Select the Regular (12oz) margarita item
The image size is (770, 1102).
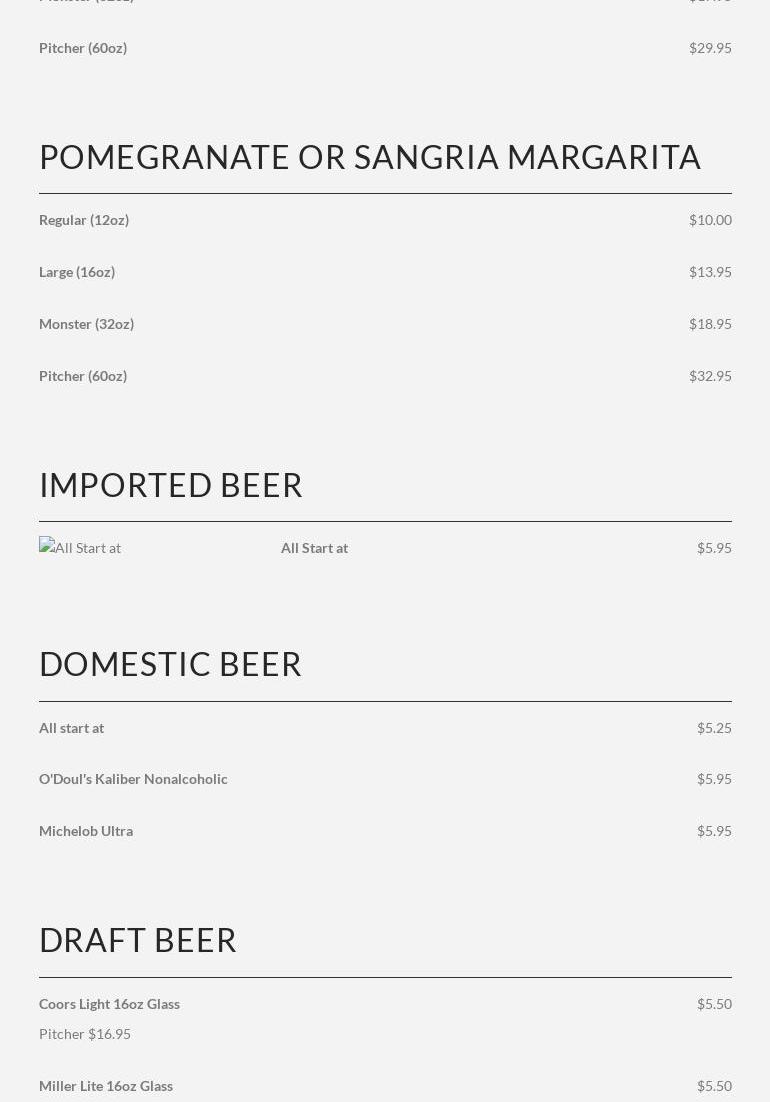coord(84,220)
